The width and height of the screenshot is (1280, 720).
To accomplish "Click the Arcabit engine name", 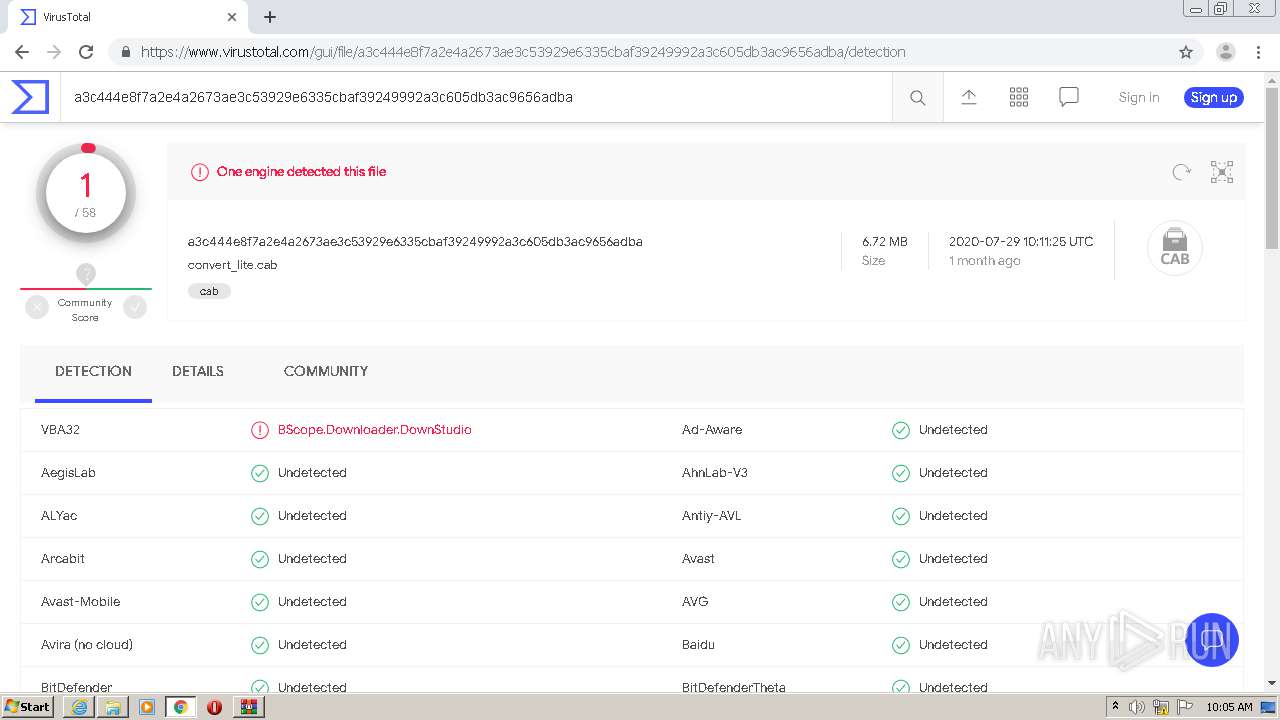I will (x=63, y=559).
